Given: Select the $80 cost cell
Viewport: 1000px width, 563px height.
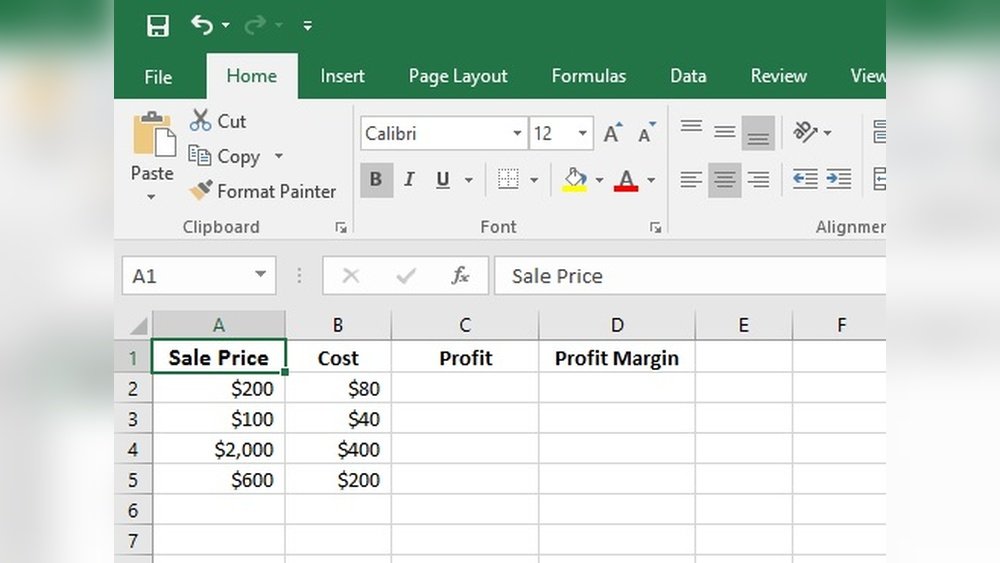Looking at the screenshot, I should pyautogui.click(x=338, y=388).
